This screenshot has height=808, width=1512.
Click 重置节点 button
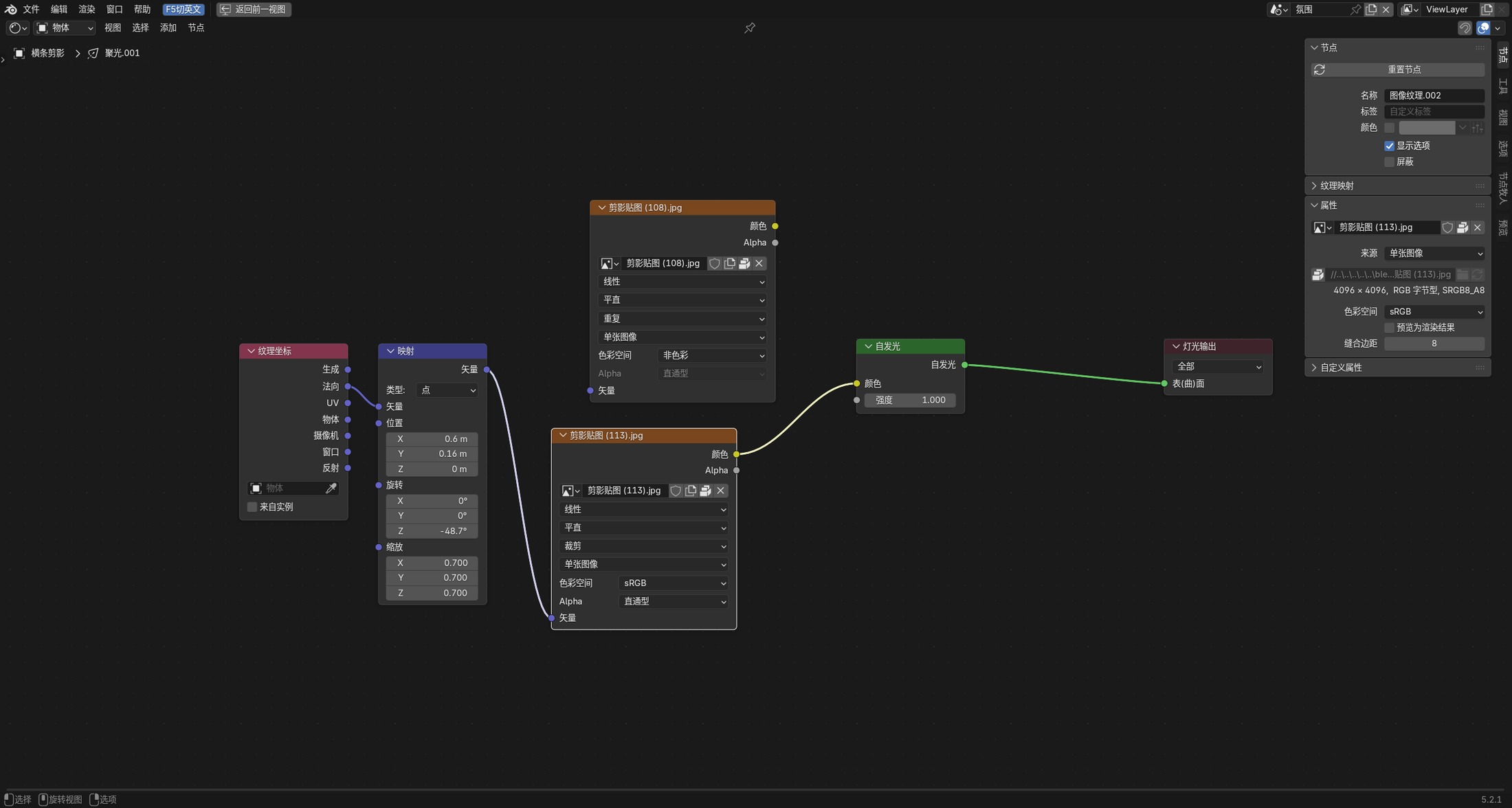click(1397, 69)
